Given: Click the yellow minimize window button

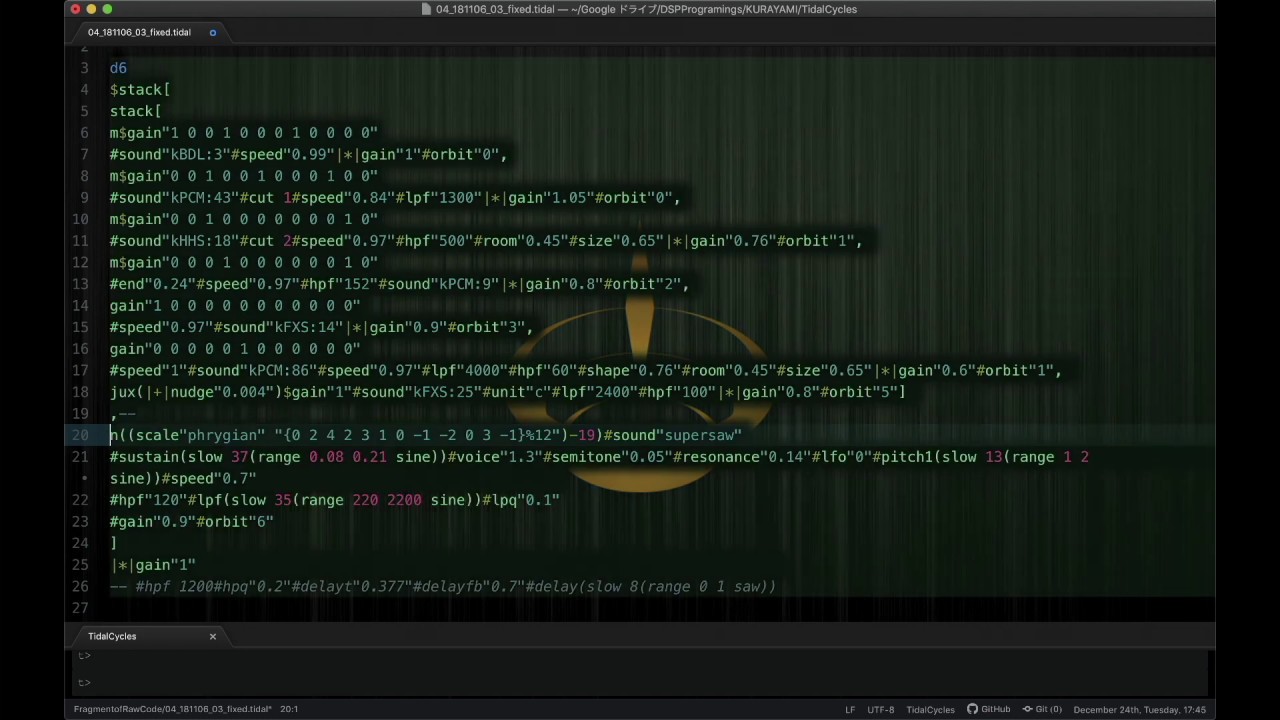Looking at the screenshot, I should pos(91,9).
